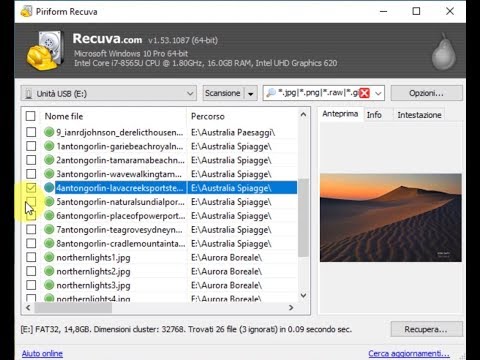This screenshot has width=480, height=360.
Task: Open the Opzioni... settings button
Action: coord(426,93)
